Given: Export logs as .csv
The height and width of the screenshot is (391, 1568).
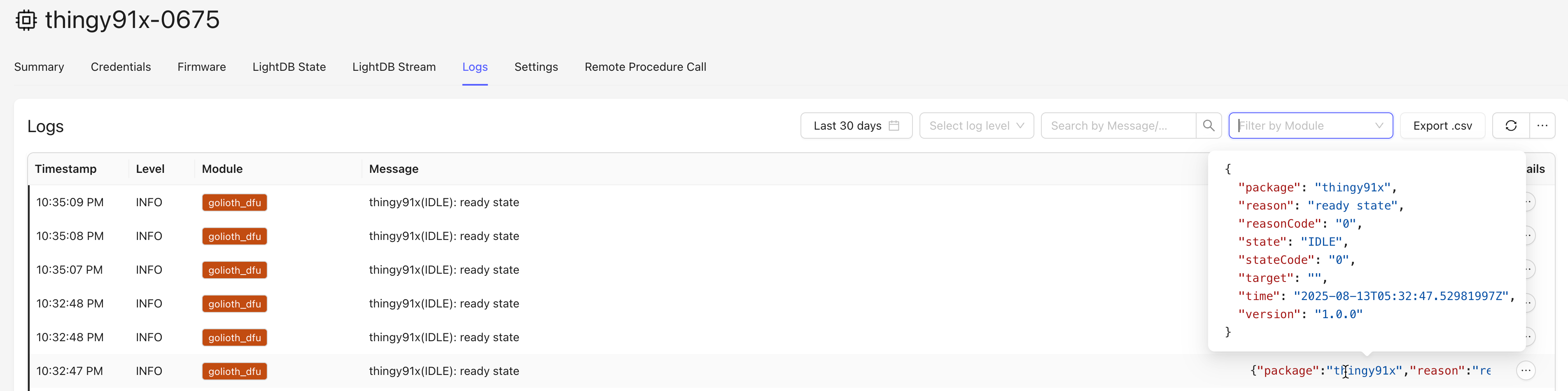Looking at the screenshot, I should (1442, 126).
